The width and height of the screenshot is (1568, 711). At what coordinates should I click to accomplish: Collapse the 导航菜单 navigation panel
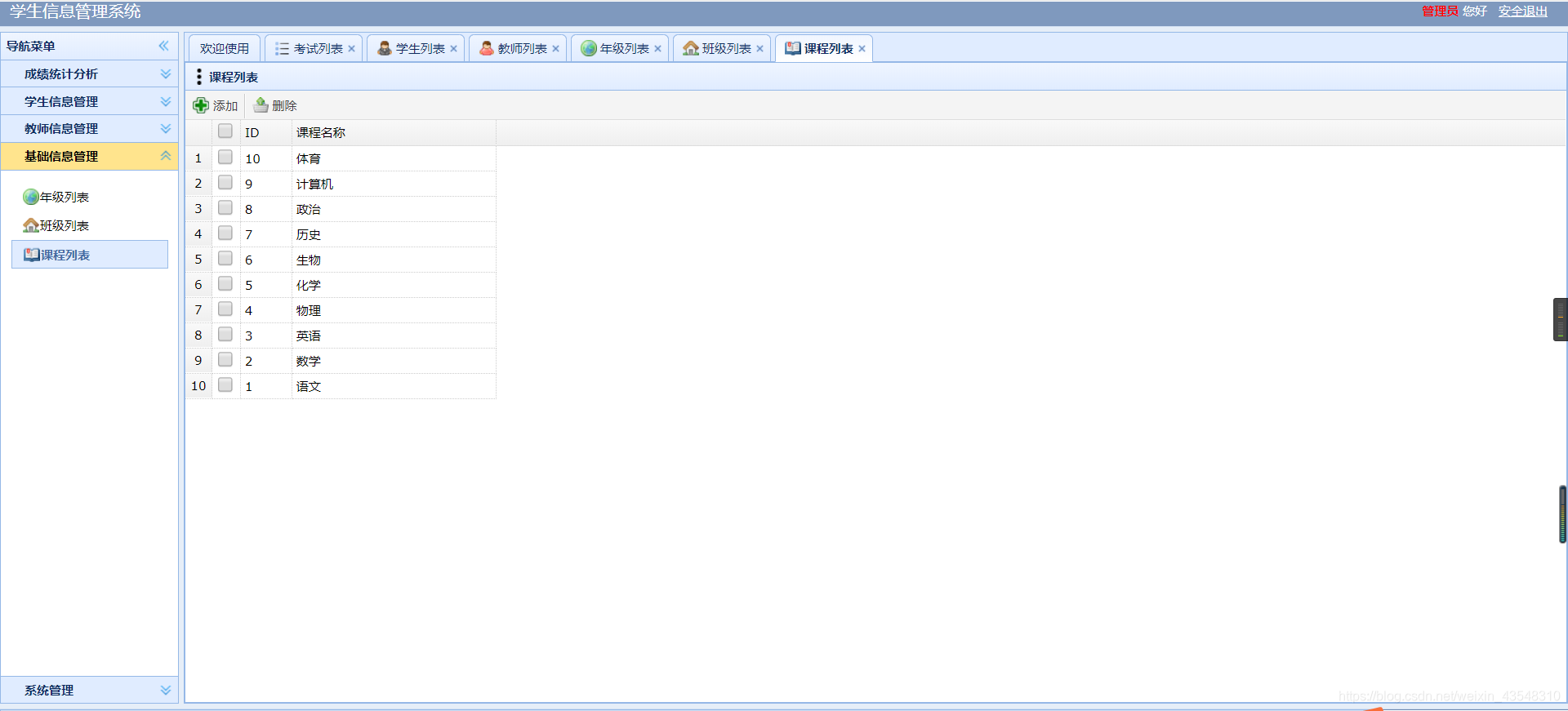pyautogui.click(x=164, y=46)
